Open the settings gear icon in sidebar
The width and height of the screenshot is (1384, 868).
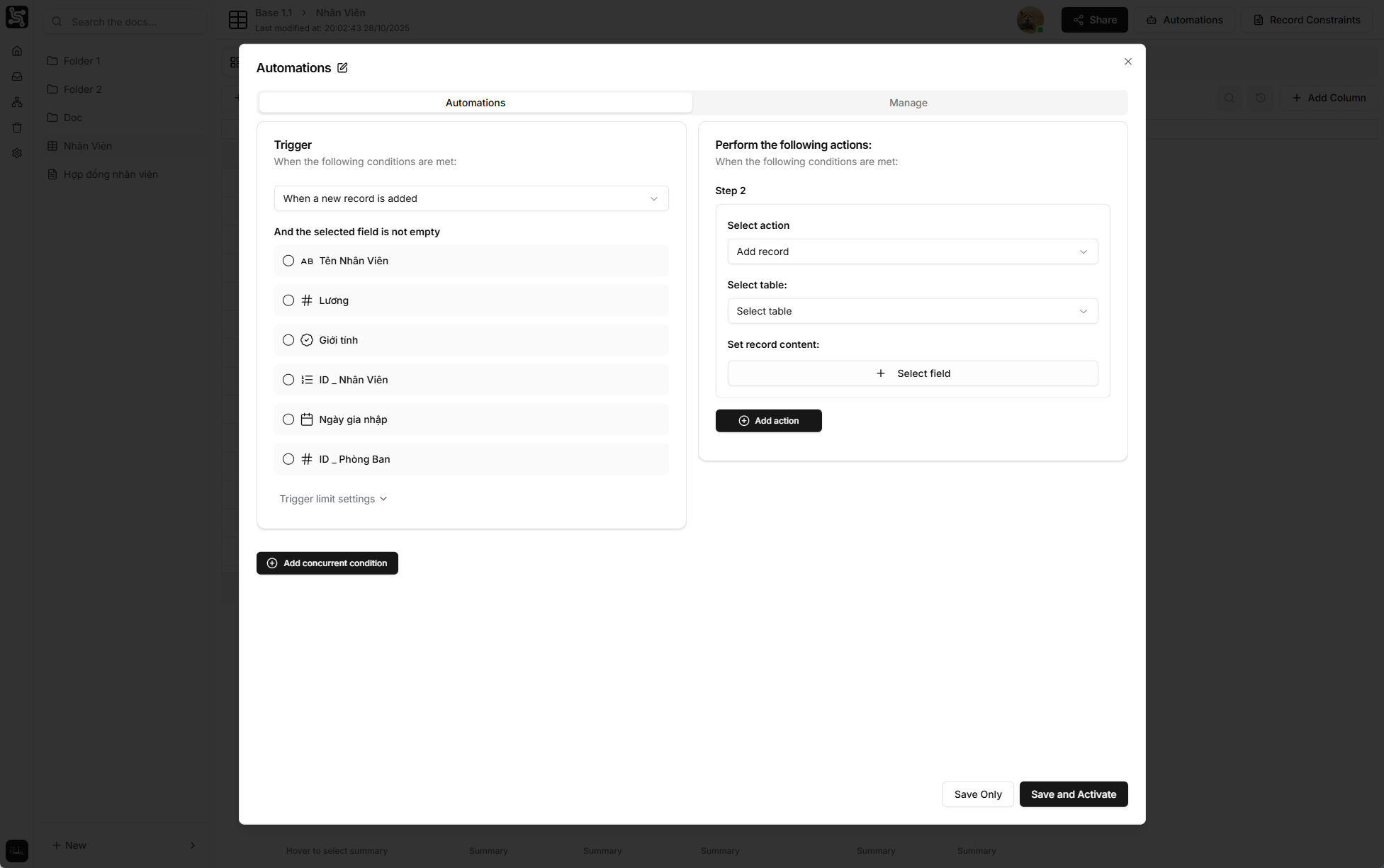(x=17, y=153)
